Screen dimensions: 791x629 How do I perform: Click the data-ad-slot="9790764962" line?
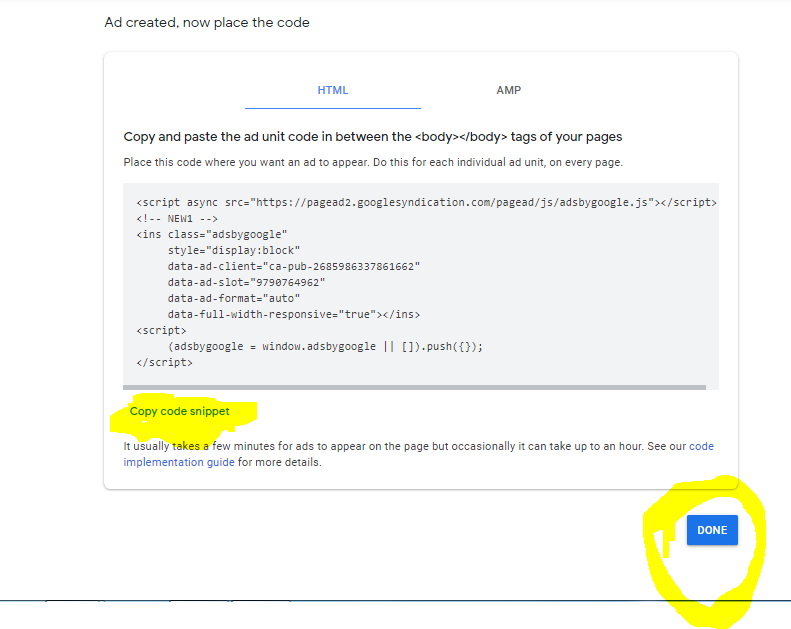click(246, 282)
